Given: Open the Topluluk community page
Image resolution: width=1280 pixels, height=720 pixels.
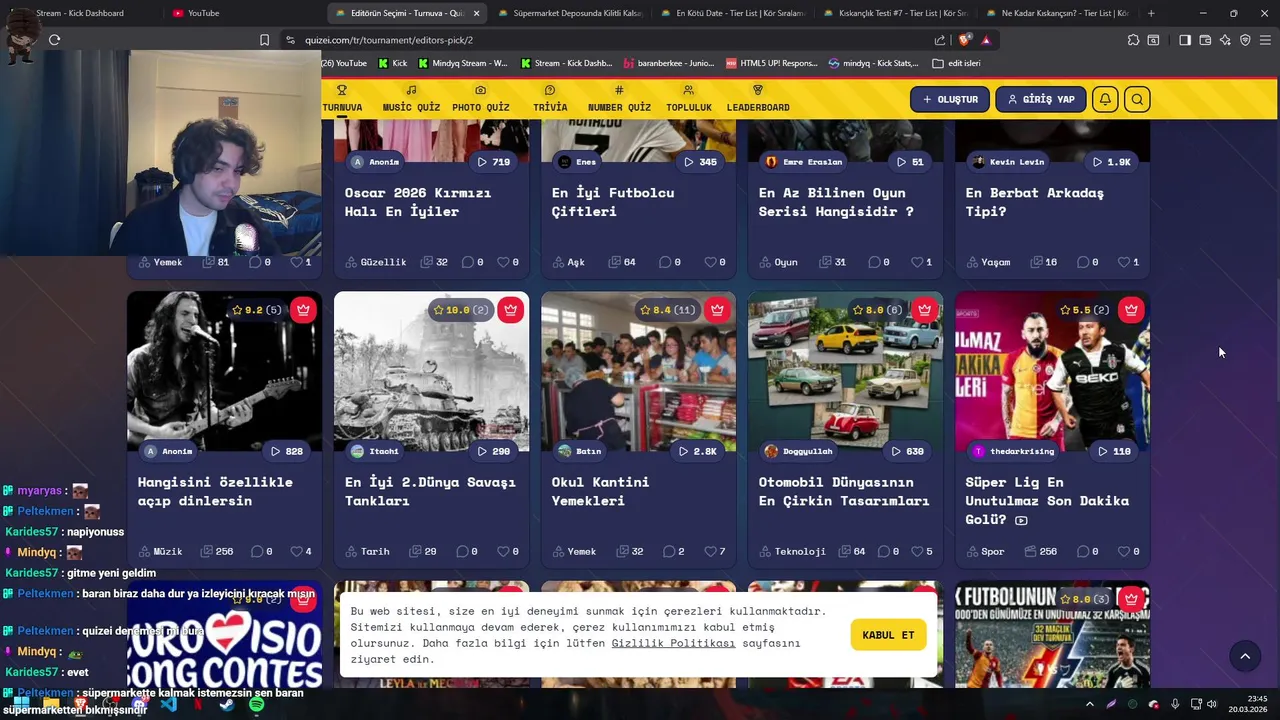Looking at the screenshot, I should coord(689,99).
